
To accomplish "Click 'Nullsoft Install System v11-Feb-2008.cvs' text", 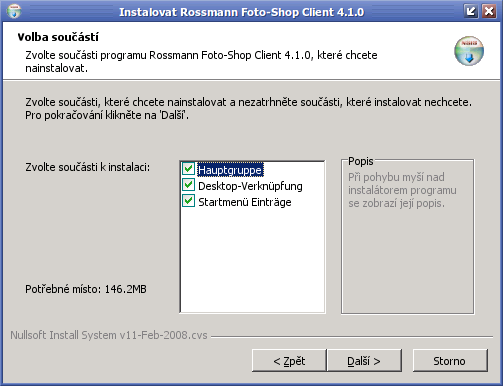I will click(x=109, y=335).
